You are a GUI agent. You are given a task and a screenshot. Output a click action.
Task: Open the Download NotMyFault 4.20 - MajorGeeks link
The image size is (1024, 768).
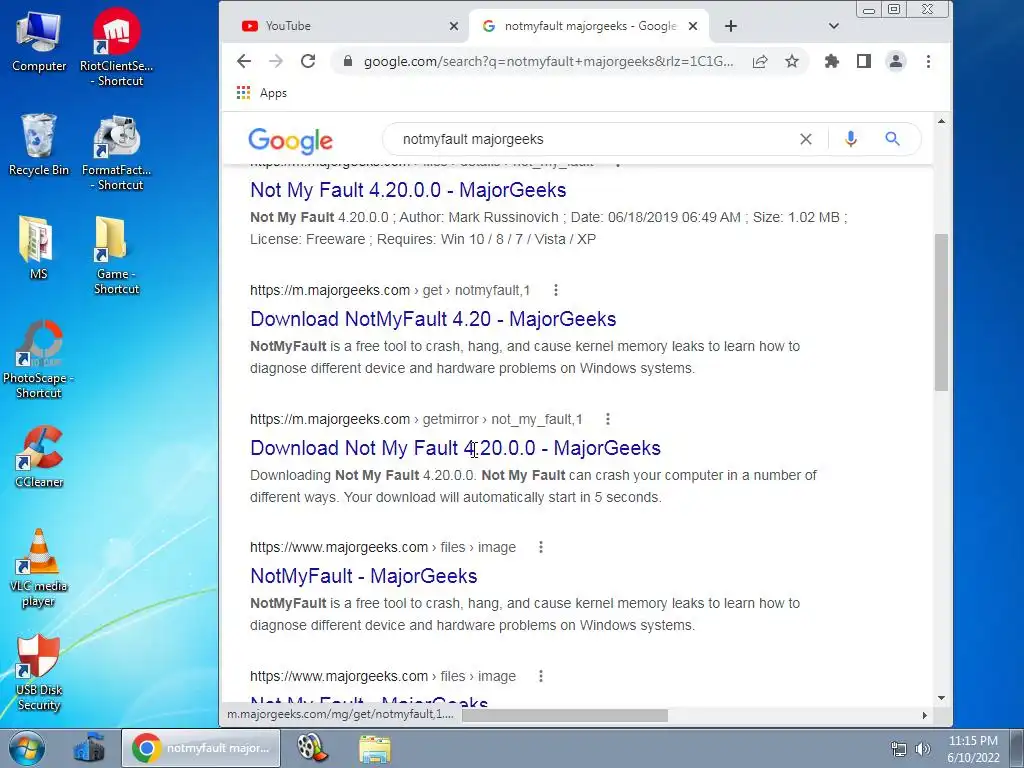click(x=433, y=319)
